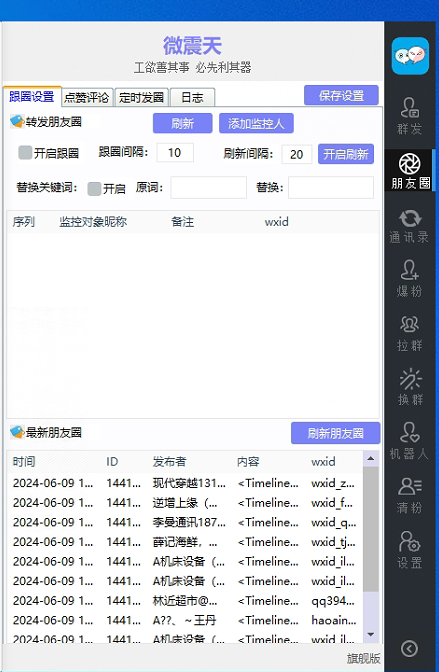Select the row by 逆增上缘
The width and height of the screenshot is (439, 672).
click(x=185, y=503)
